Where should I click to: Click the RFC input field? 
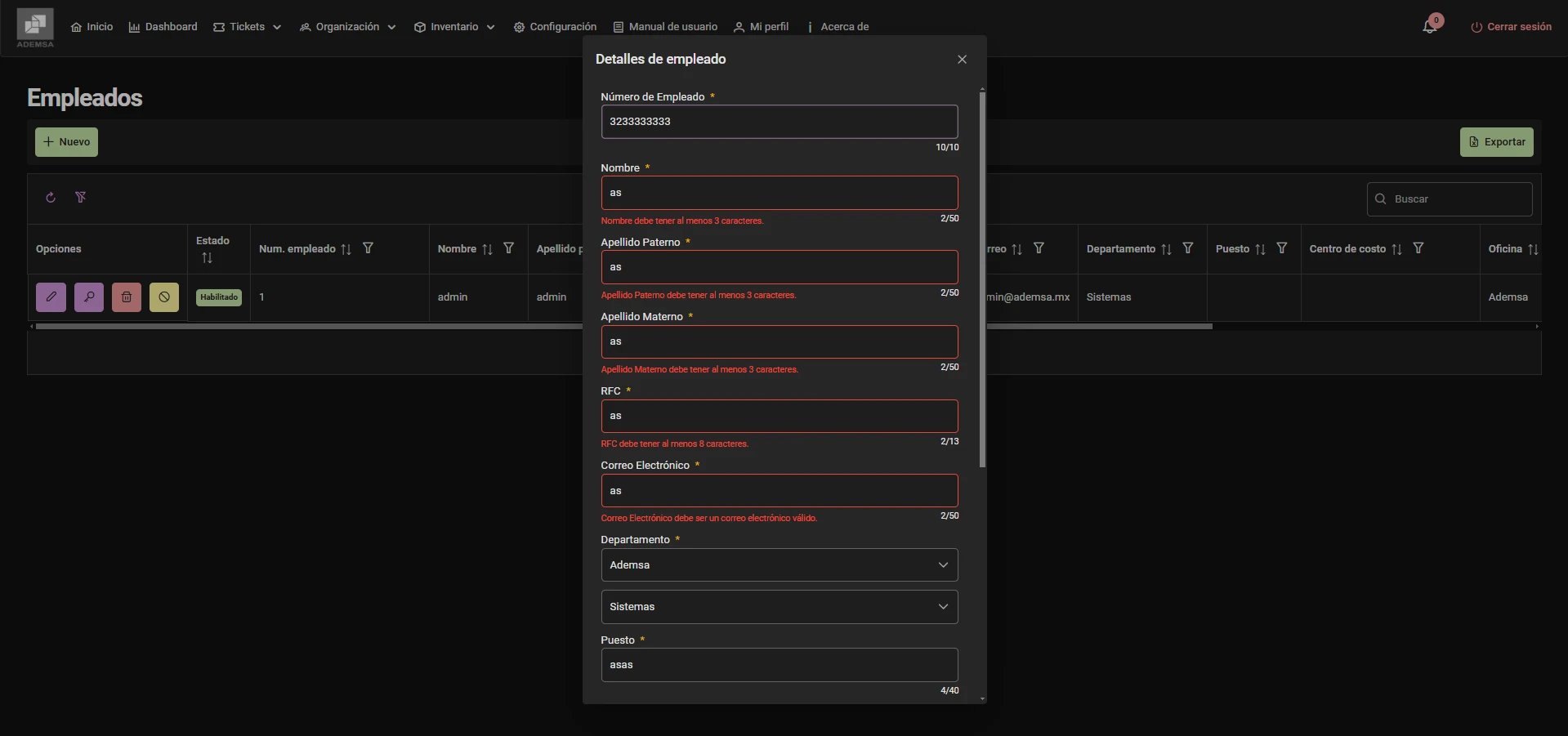tap(780, 416)
